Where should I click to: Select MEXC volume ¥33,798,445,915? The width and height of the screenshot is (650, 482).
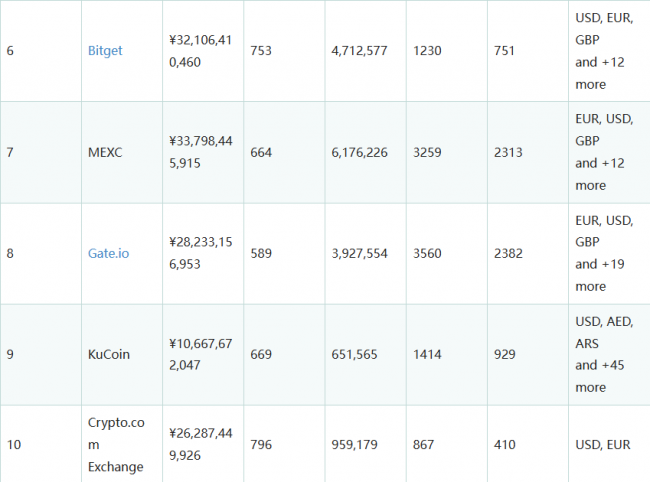(x=201, y=152)
